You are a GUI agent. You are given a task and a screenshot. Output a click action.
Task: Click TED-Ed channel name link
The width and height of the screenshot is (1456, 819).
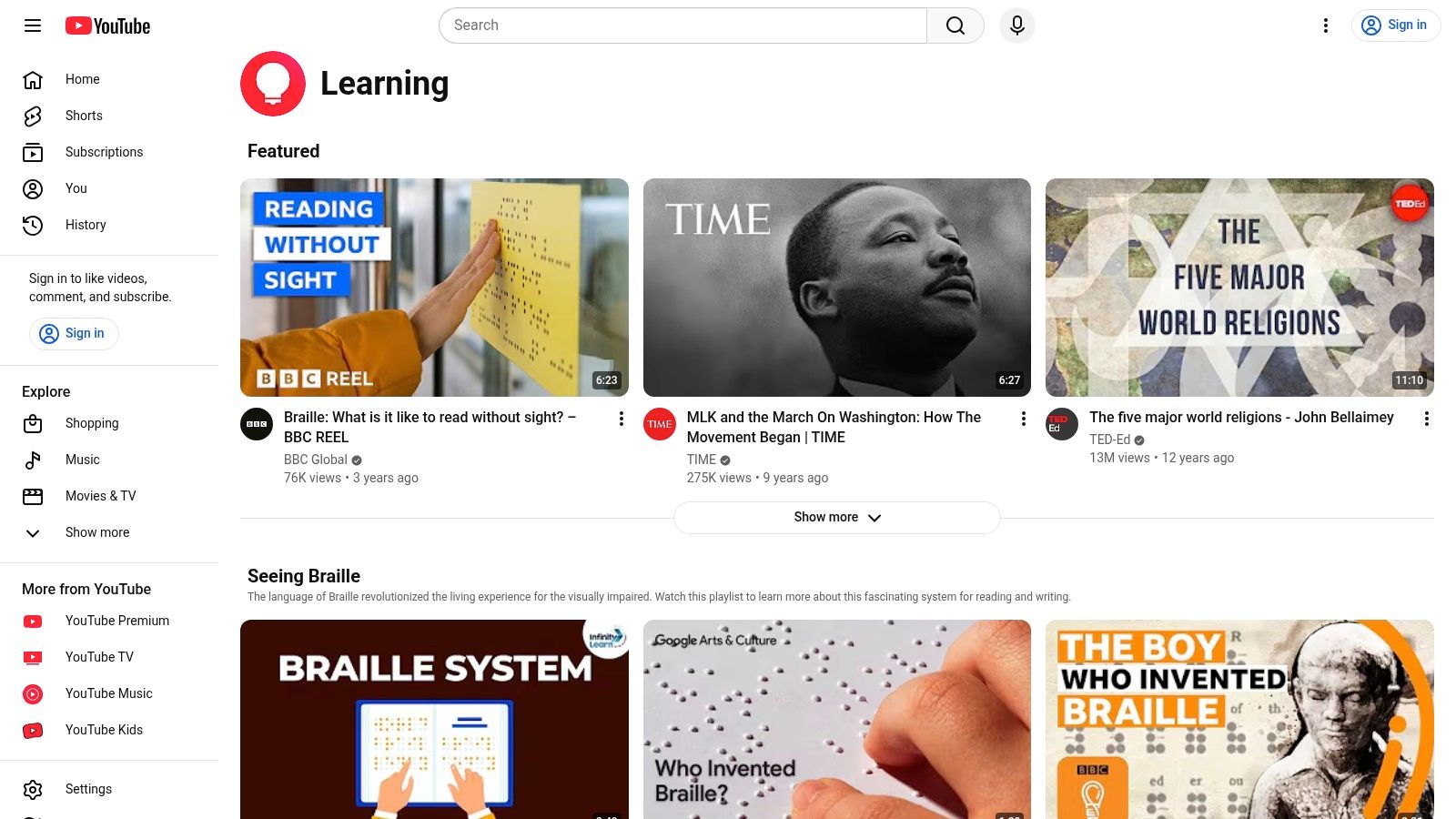click(1109, 440)
